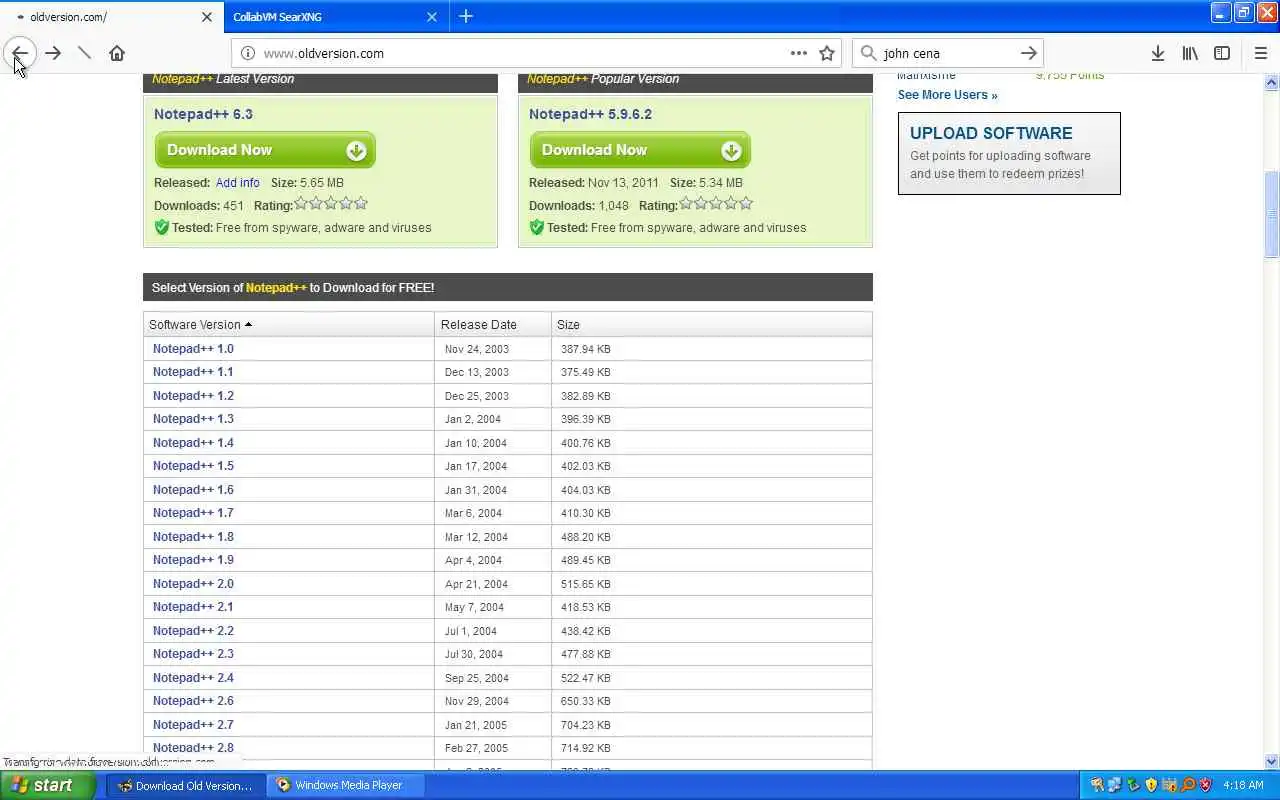Viewport: 1280px width, 800px height.
Task: Open the Firefox hamburger menu
Action: coord(1260,53)
